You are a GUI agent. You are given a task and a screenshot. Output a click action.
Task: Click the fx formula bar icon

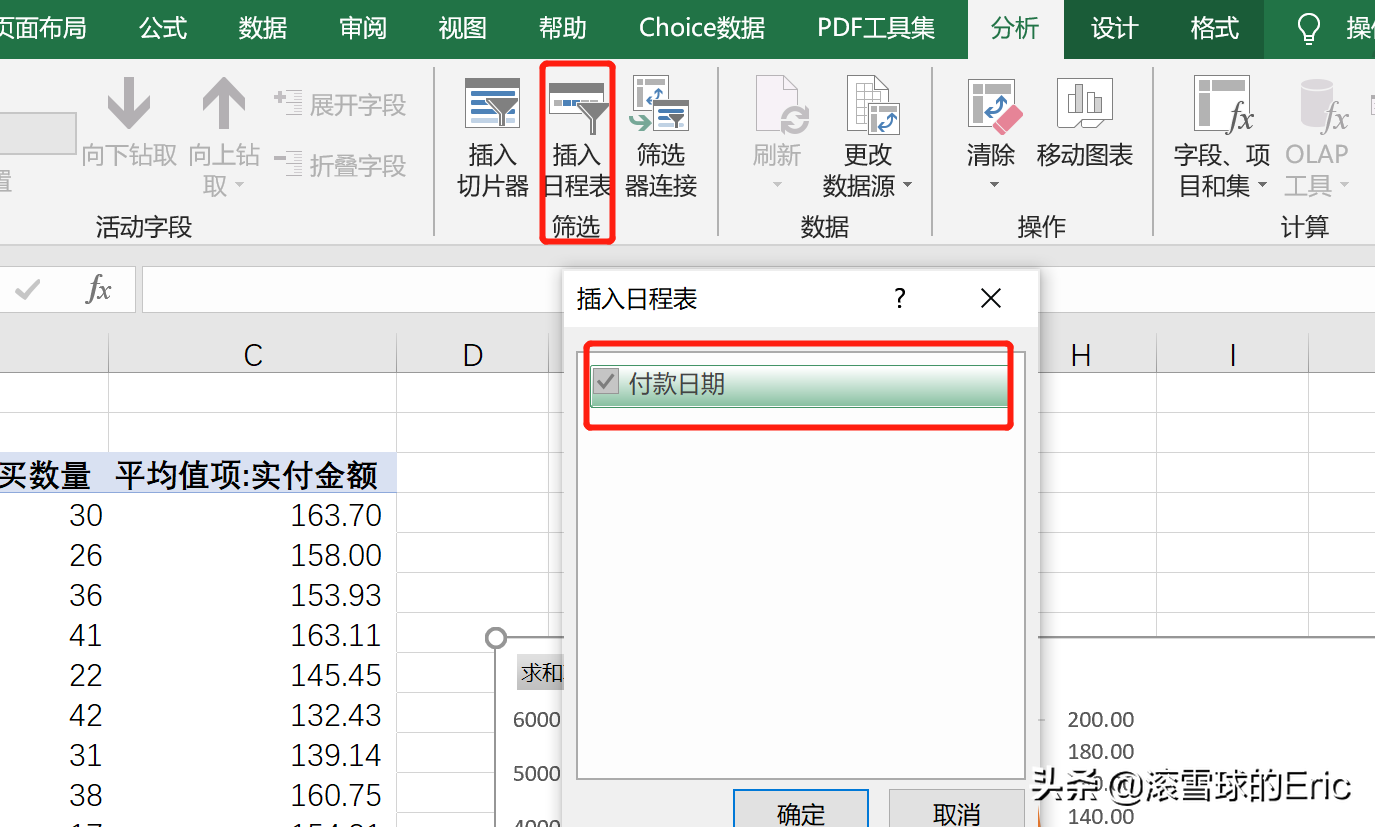[x=97, y=289]
